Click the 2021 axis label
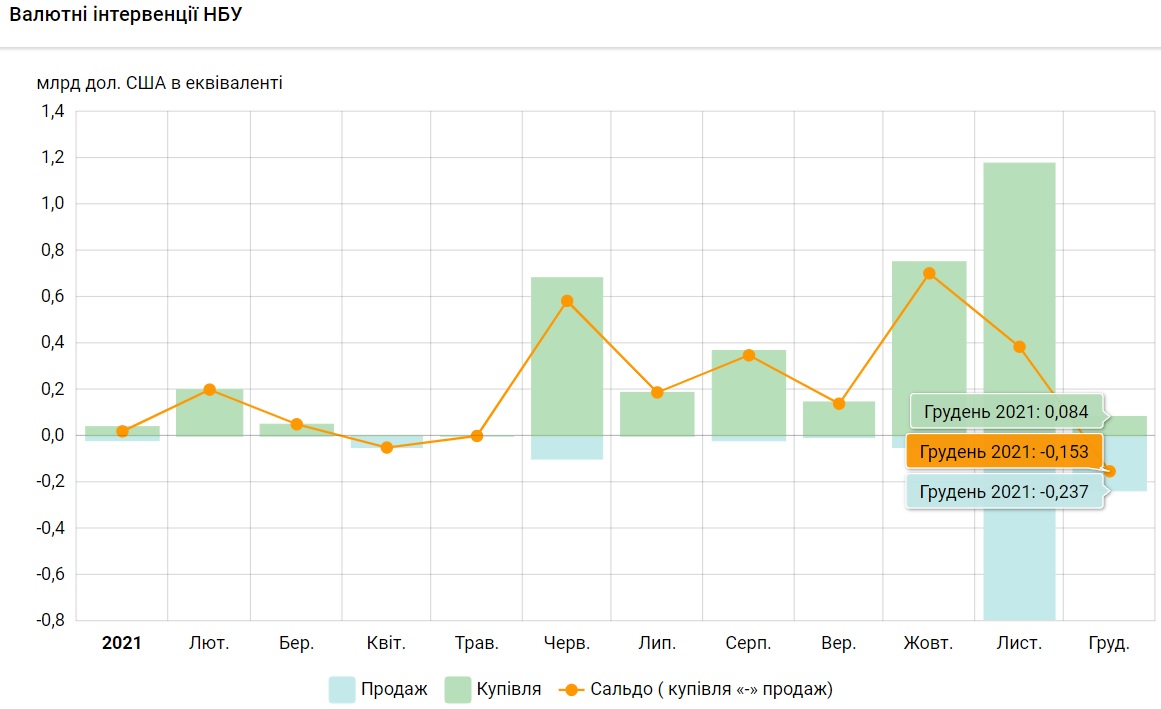The height and width of the screenshot is (709, 1161). tap(122, 643)
